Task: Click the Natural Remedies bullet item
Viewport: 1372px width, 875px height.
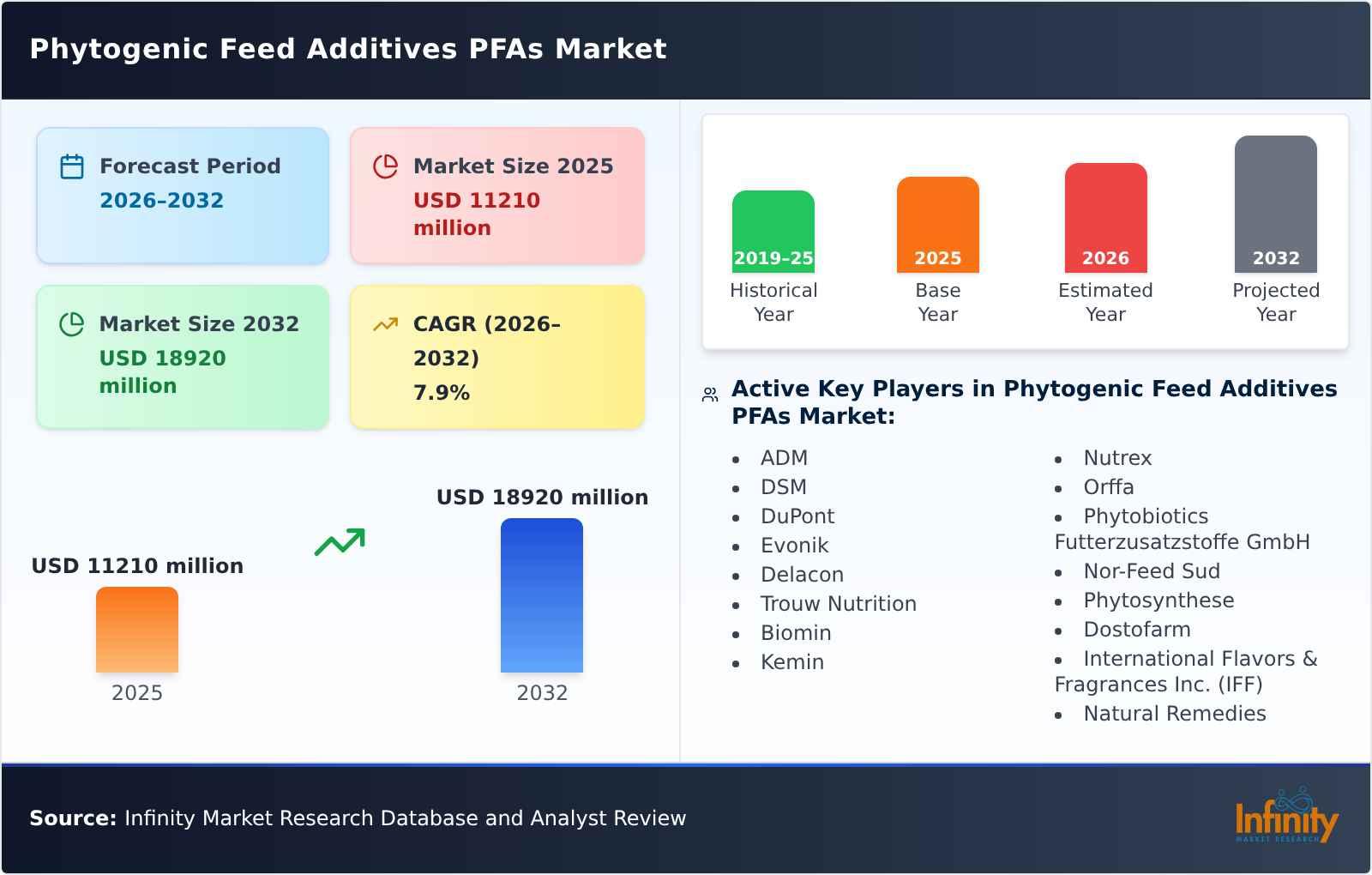Action: (x=1174, y=713)
